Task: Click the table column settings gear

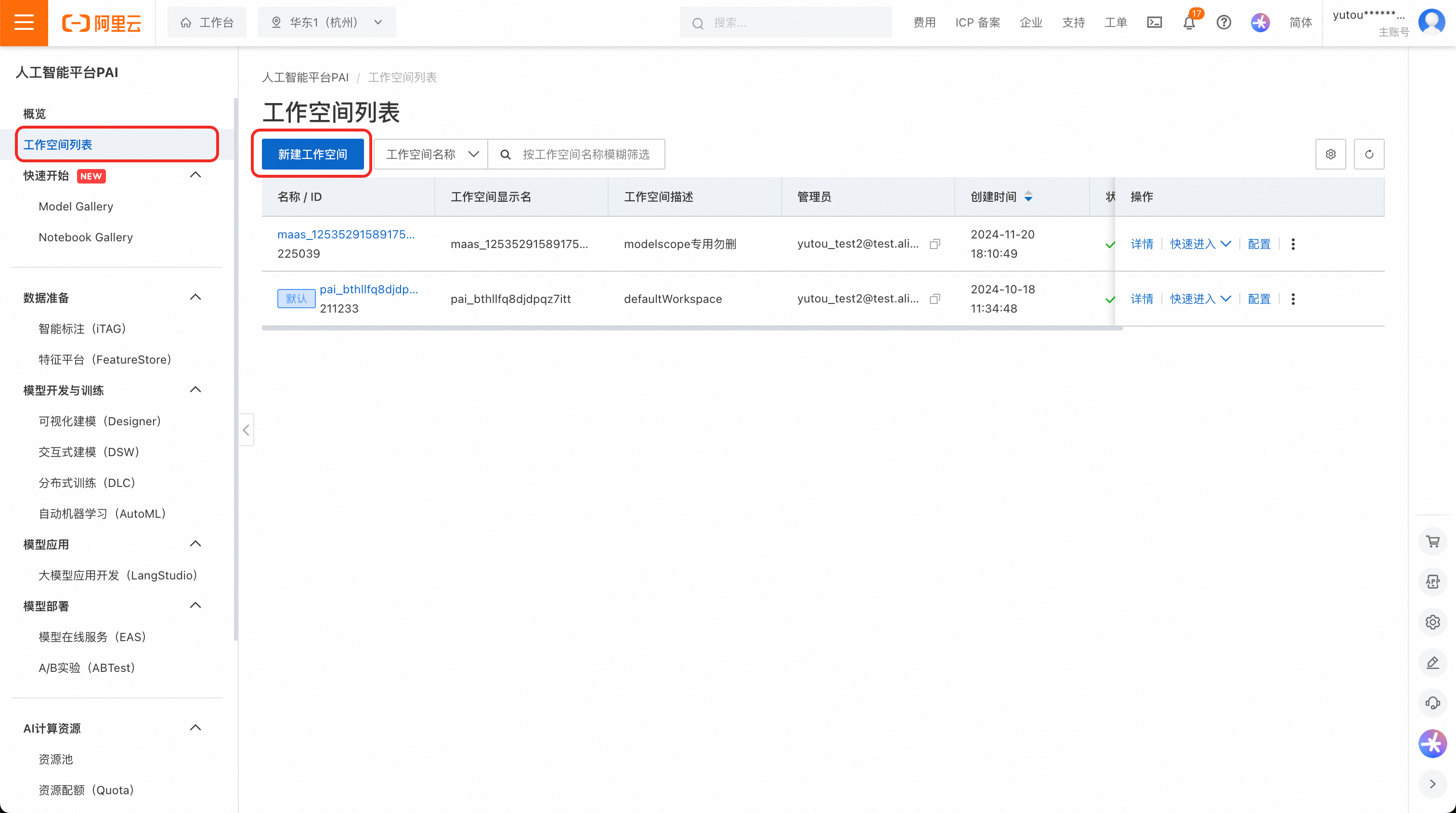Action: point(1330,154)
